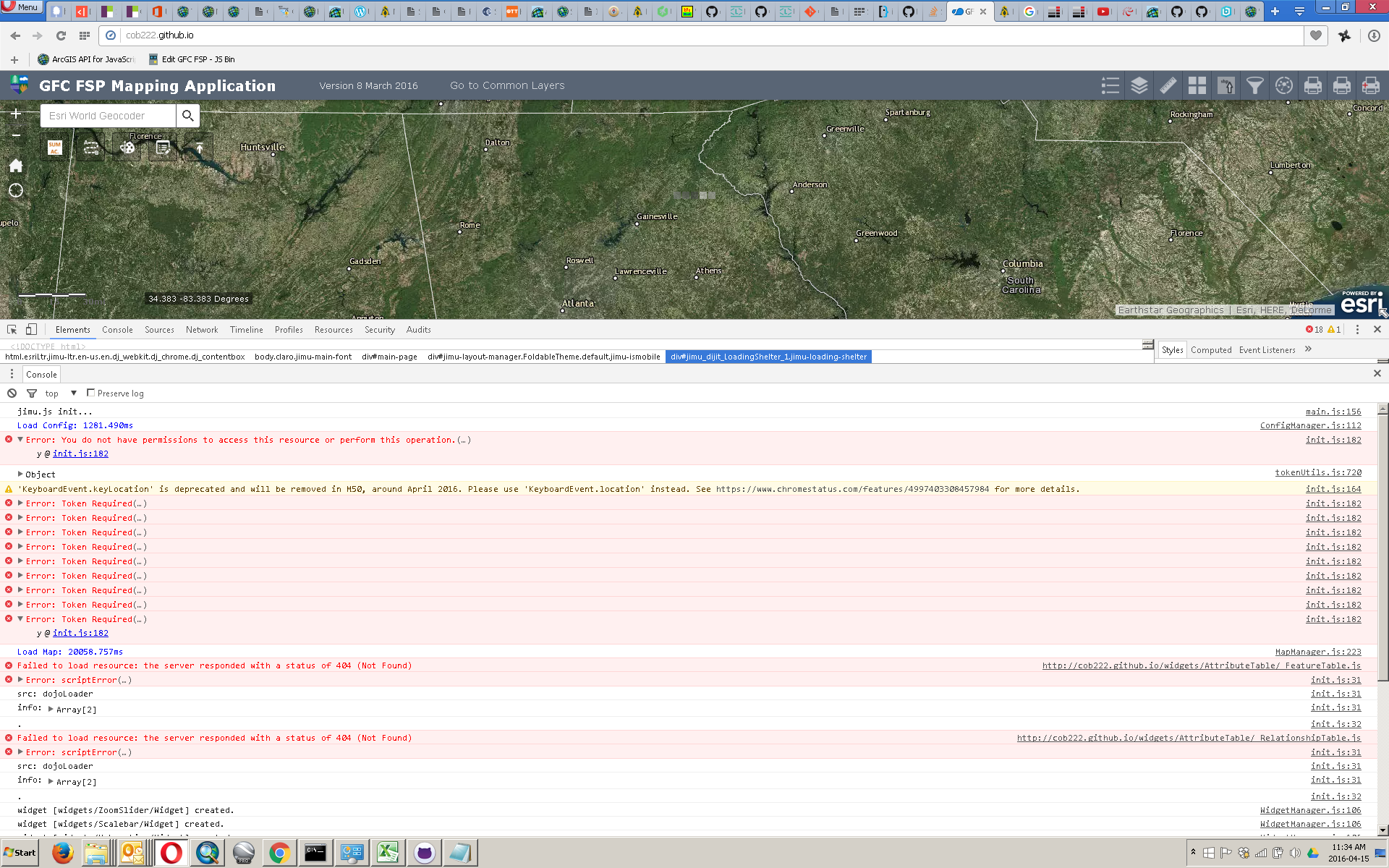Expand the Object log entry
1389x868 pixels.
click(20, 474)
